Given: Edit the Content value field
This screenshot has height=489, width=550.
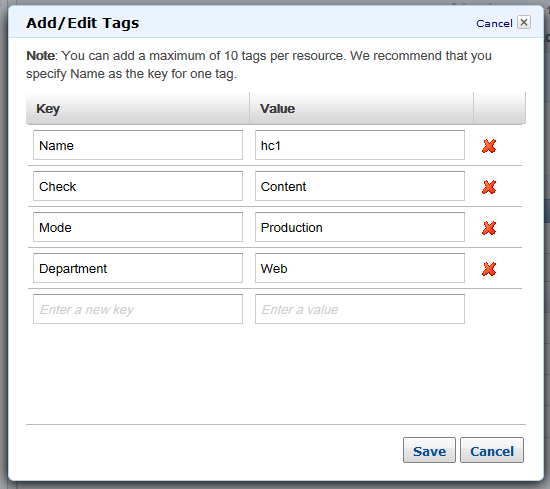Looking at the screenshot, I should (360, 186).
